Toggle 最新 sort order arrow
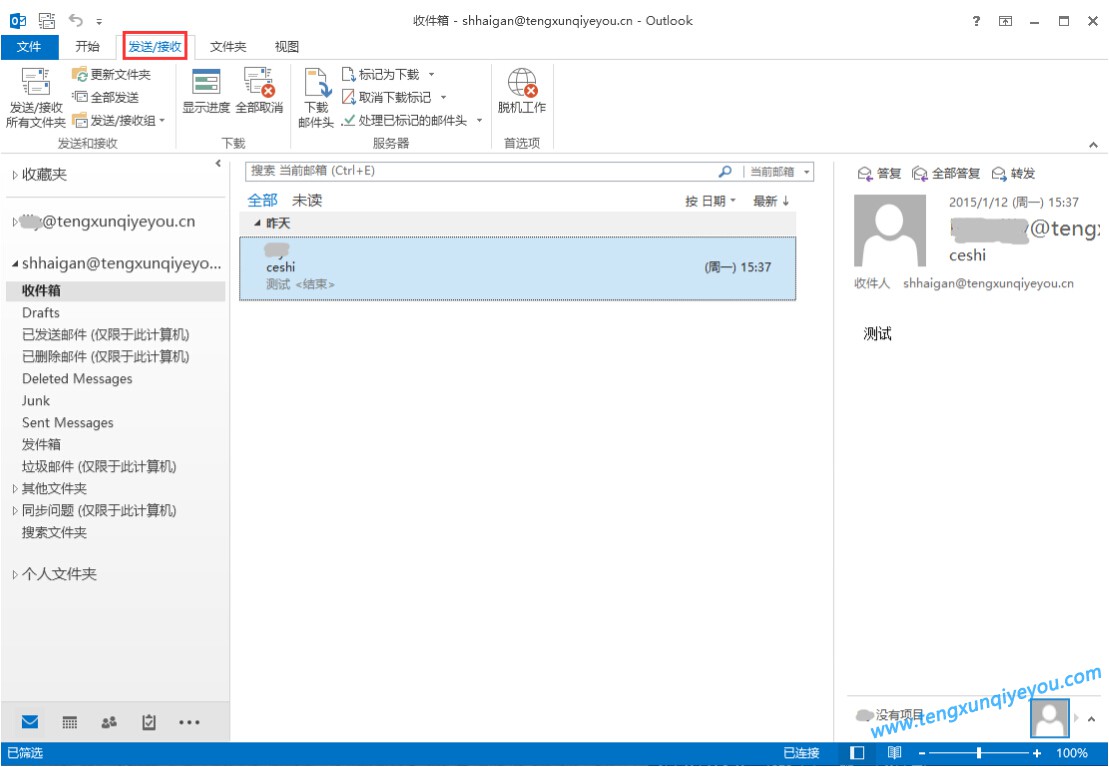The height and width of the screenshot is (767, 1109). click(x=771, y=202)
